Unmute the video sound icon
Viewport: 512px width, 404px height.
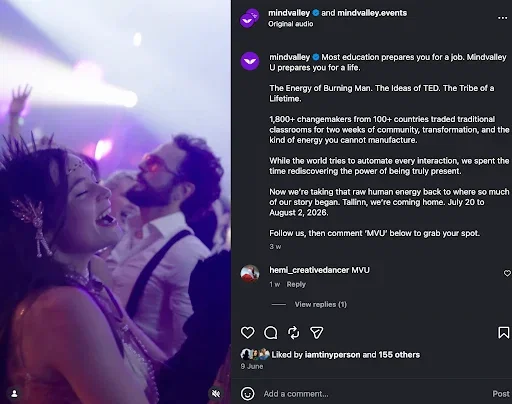[216, 394]
